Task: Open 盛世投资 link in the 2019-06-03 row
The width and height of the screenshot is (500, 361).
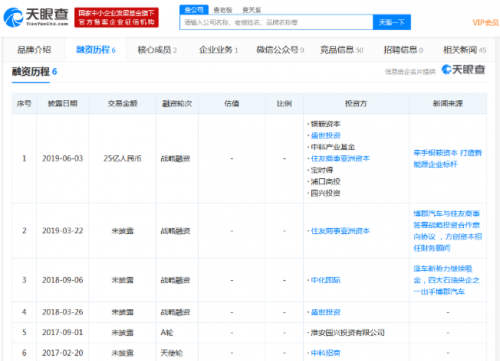Action: [x=325, y=135]
